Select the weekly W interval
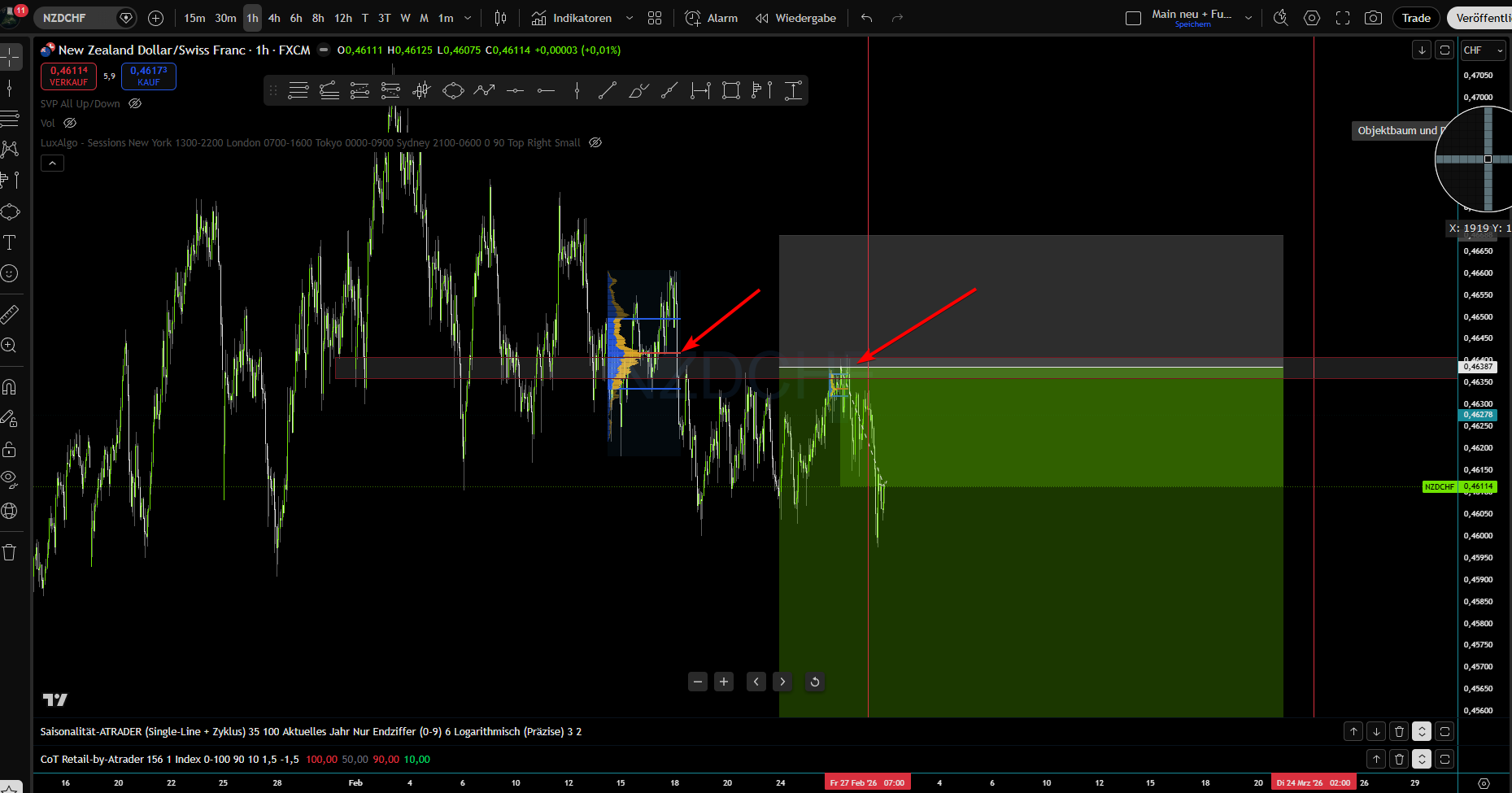The height and width of the screenshot is (793, 1512). [405, 17]
